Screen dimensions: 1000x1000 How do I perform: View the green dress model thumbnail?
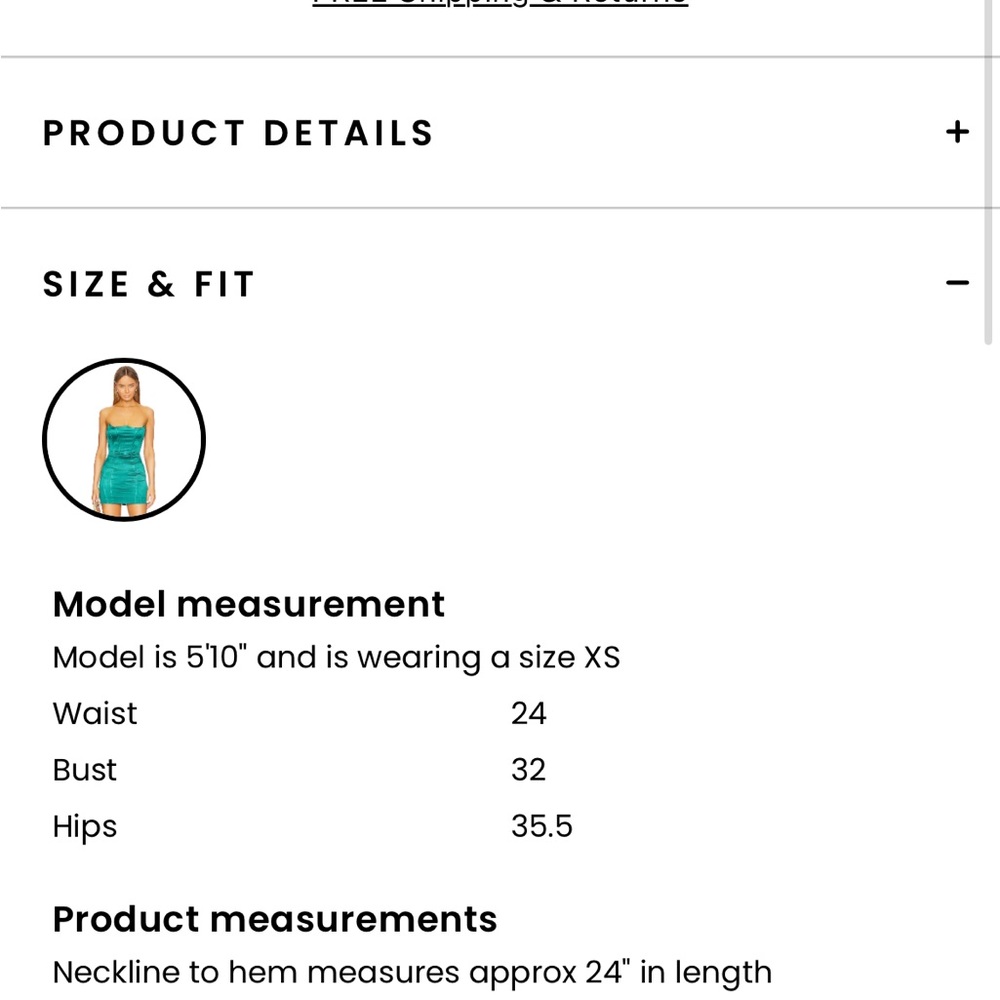(124, 440)
